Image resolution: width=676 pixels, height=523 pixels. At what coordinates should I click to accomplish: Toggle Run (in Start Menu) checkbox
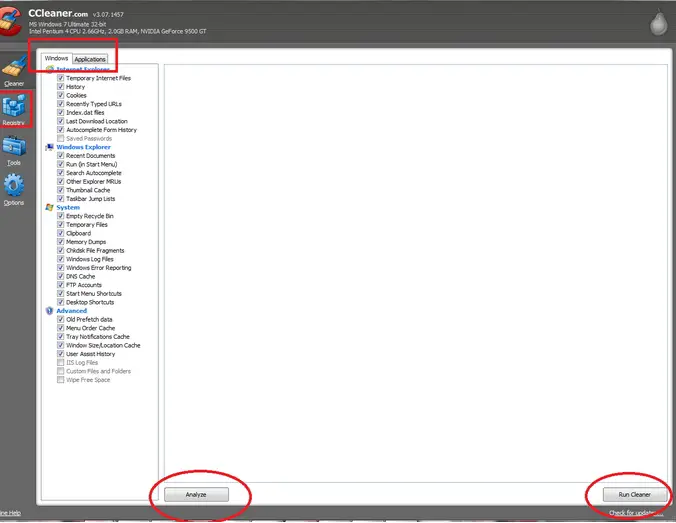tap(61, 164)
